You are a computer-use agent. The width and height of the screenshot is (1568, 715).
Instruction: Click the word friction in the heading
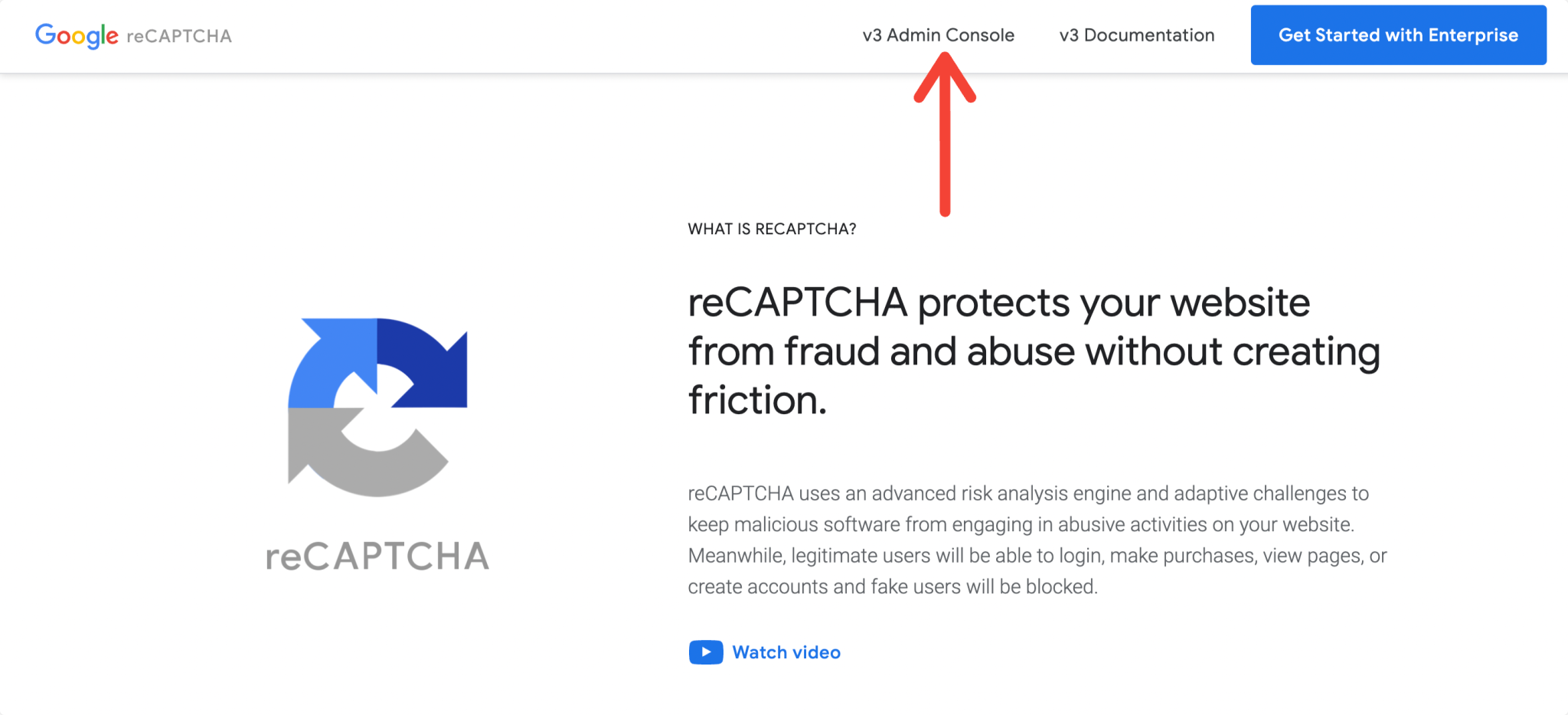(753, 400)
